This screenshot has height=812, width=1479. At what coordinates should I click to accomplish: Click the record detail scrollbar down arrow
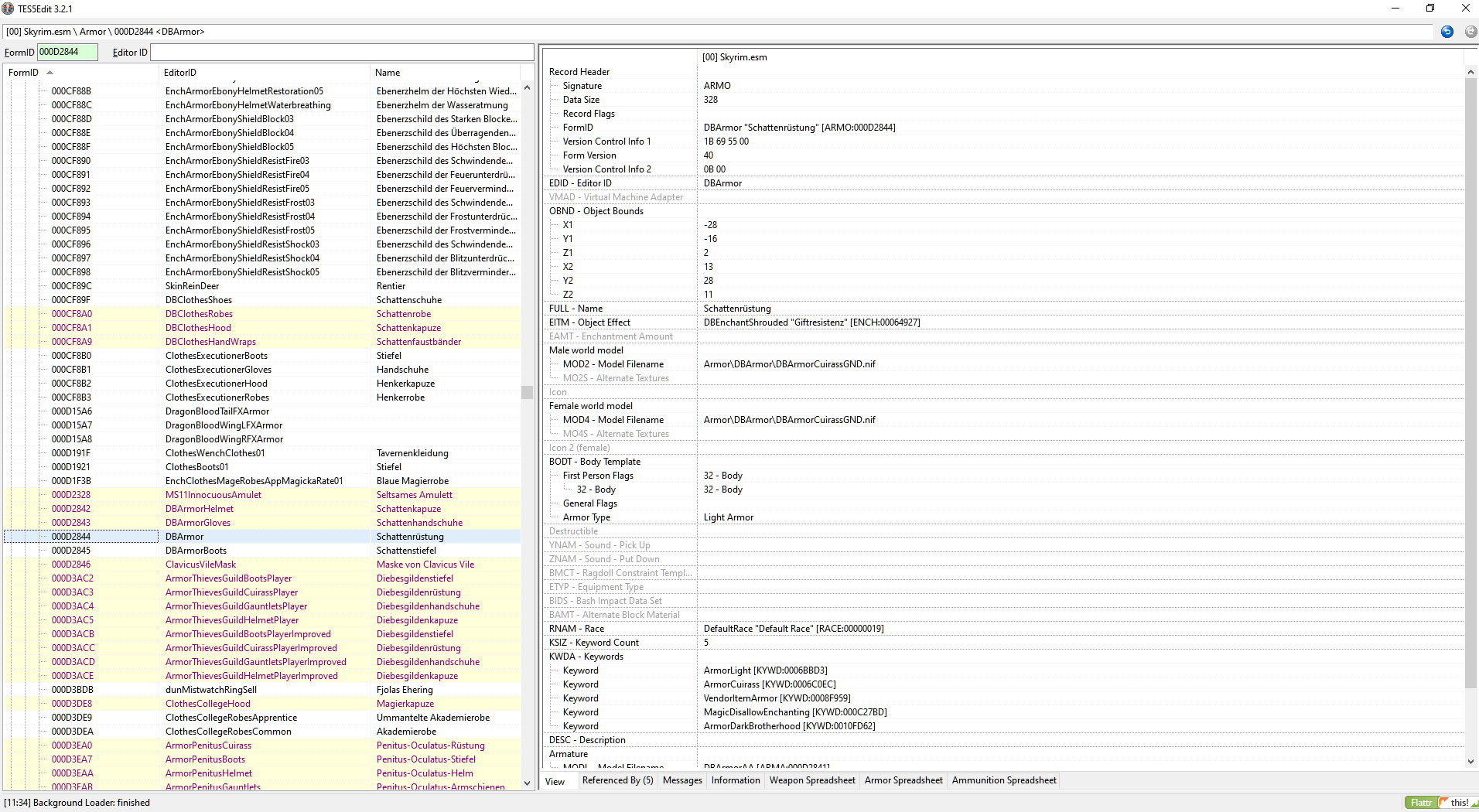click(x=1470, y=762)
